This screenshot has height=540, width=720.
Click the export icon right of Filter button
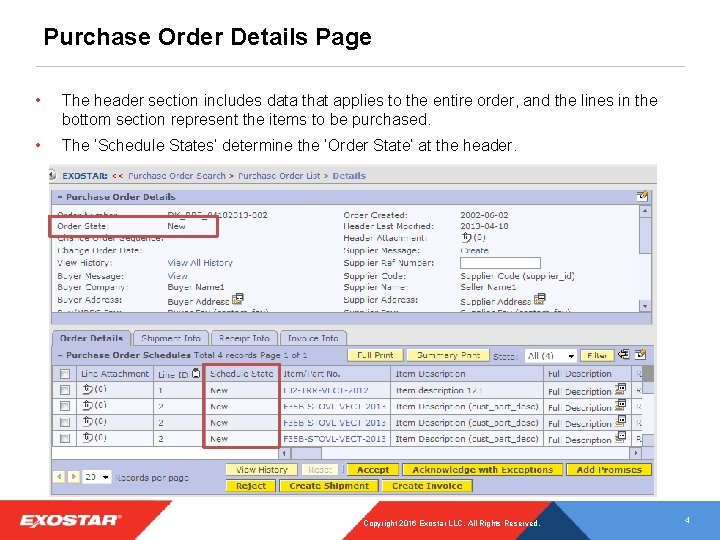(x=624, y=354)
